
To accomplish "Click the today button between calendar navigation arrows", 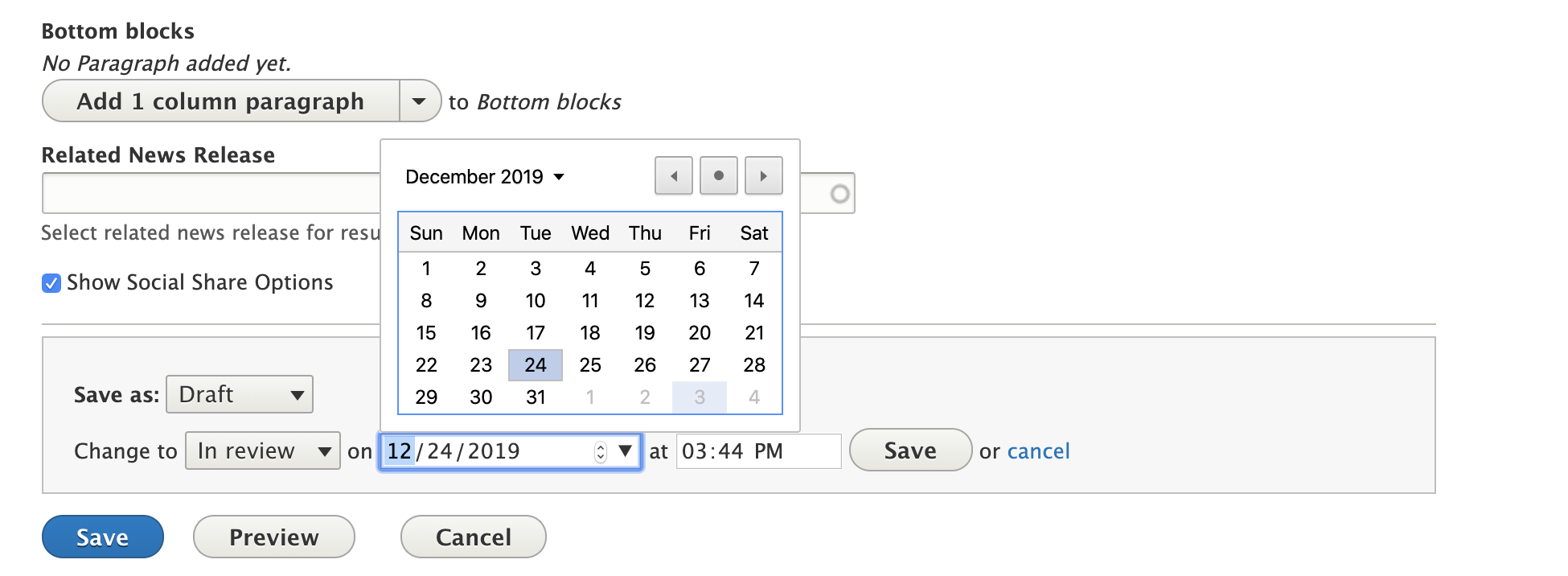I will tap(719, 175).
